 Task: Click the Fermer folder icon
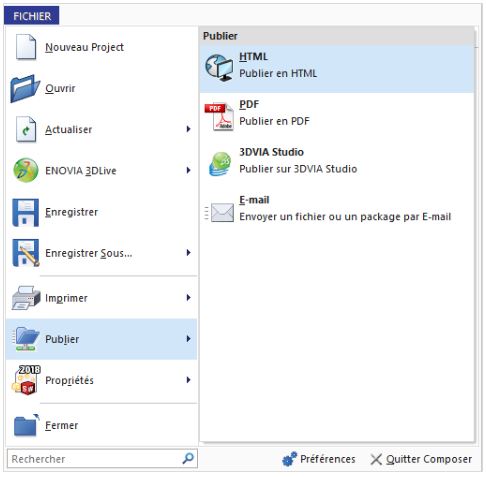(x=26, y=425)
